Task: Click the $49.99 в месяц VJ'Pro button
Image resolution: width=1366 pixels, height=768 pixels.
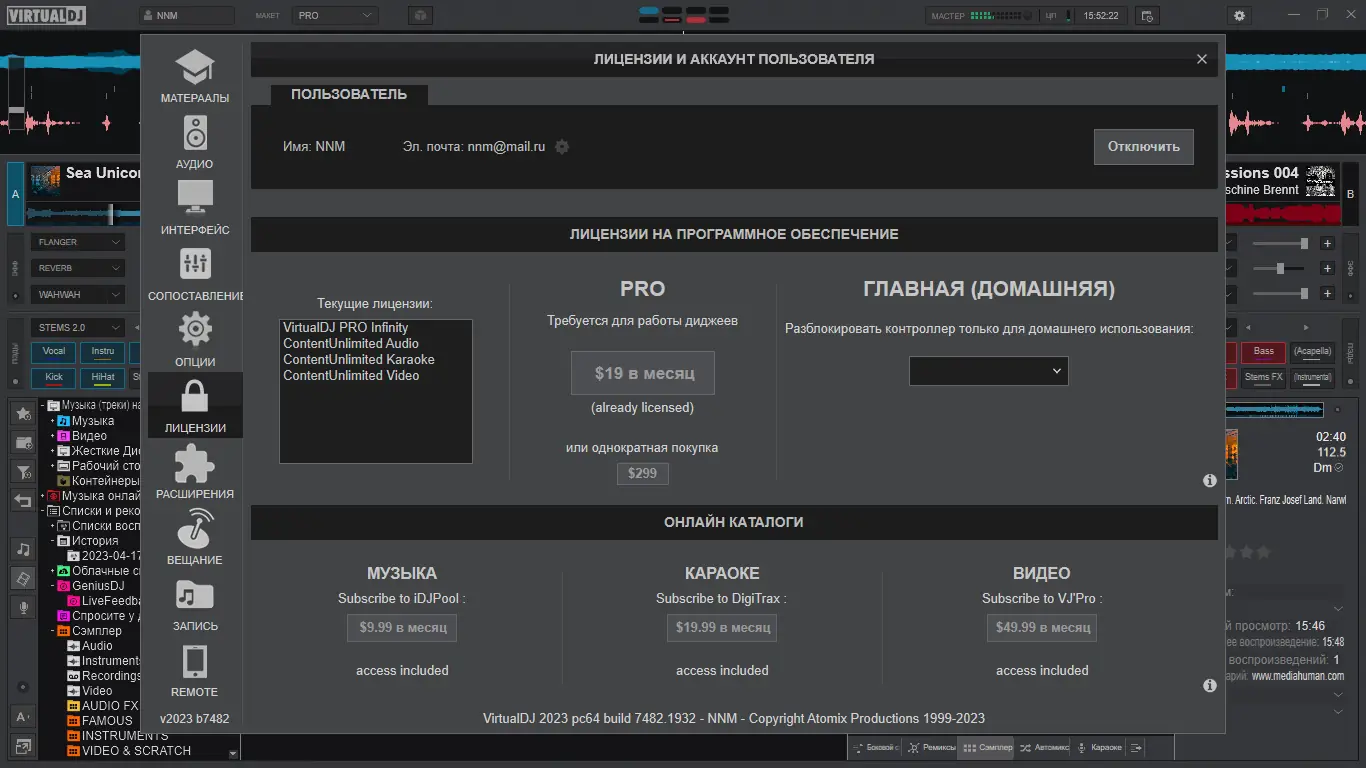Action: (x=1042, y=627)
